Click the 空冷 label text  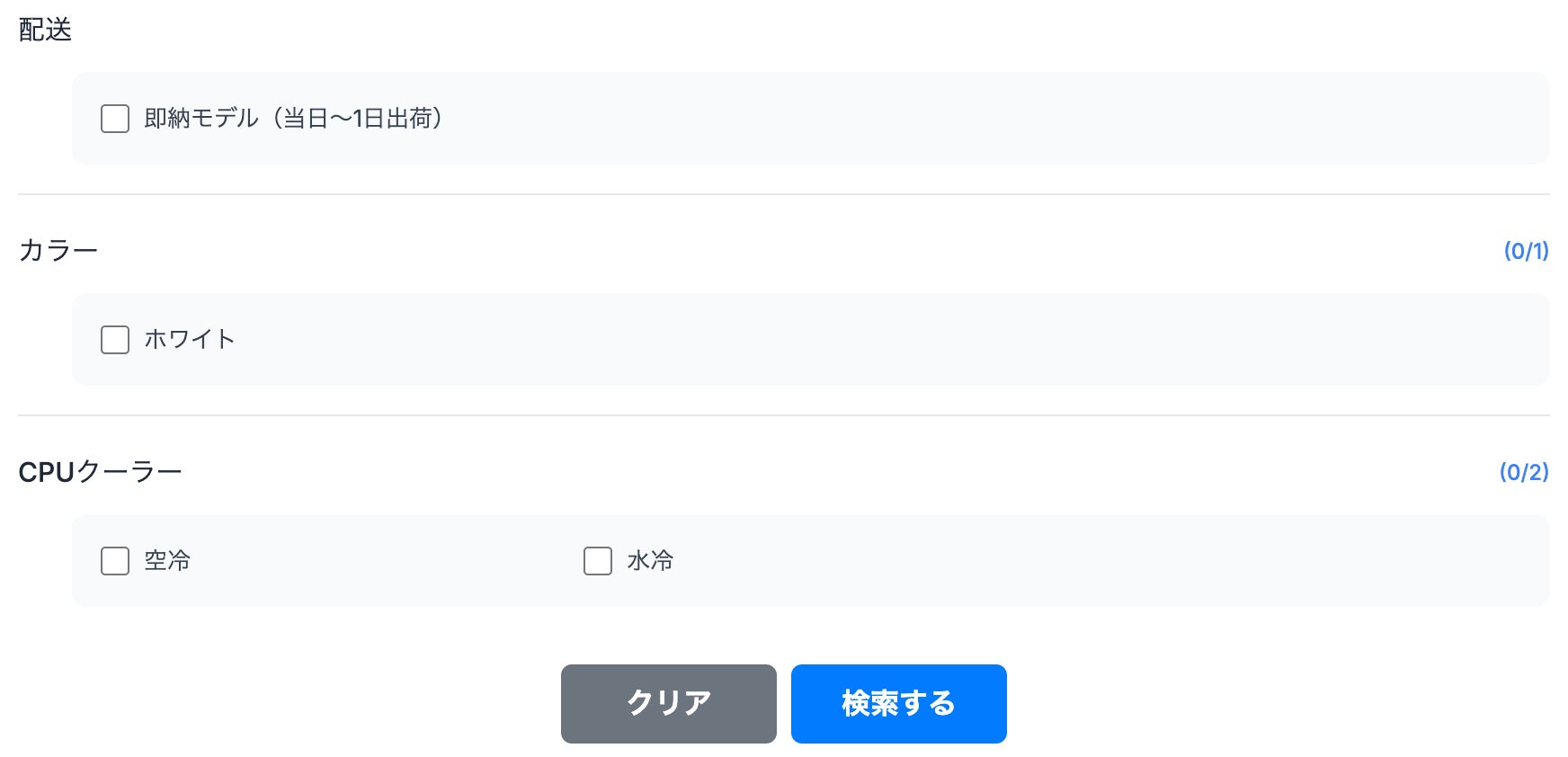coord(167,561)
